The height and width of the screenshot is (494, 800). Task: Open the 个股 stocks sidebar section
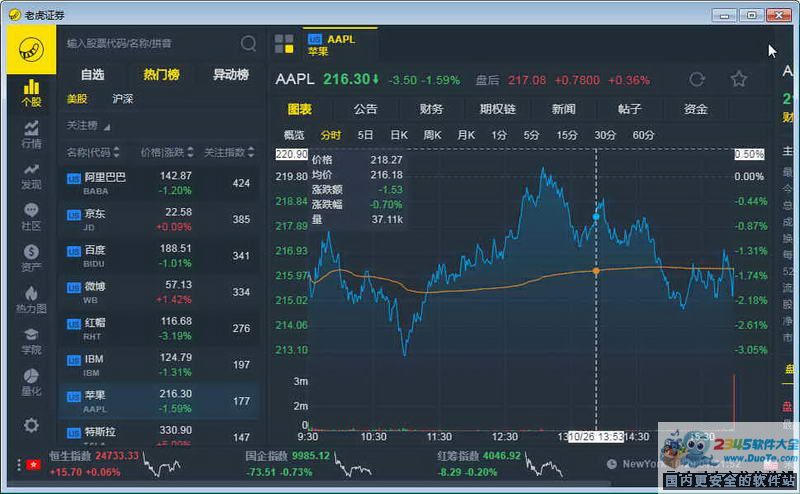(31, 93)
